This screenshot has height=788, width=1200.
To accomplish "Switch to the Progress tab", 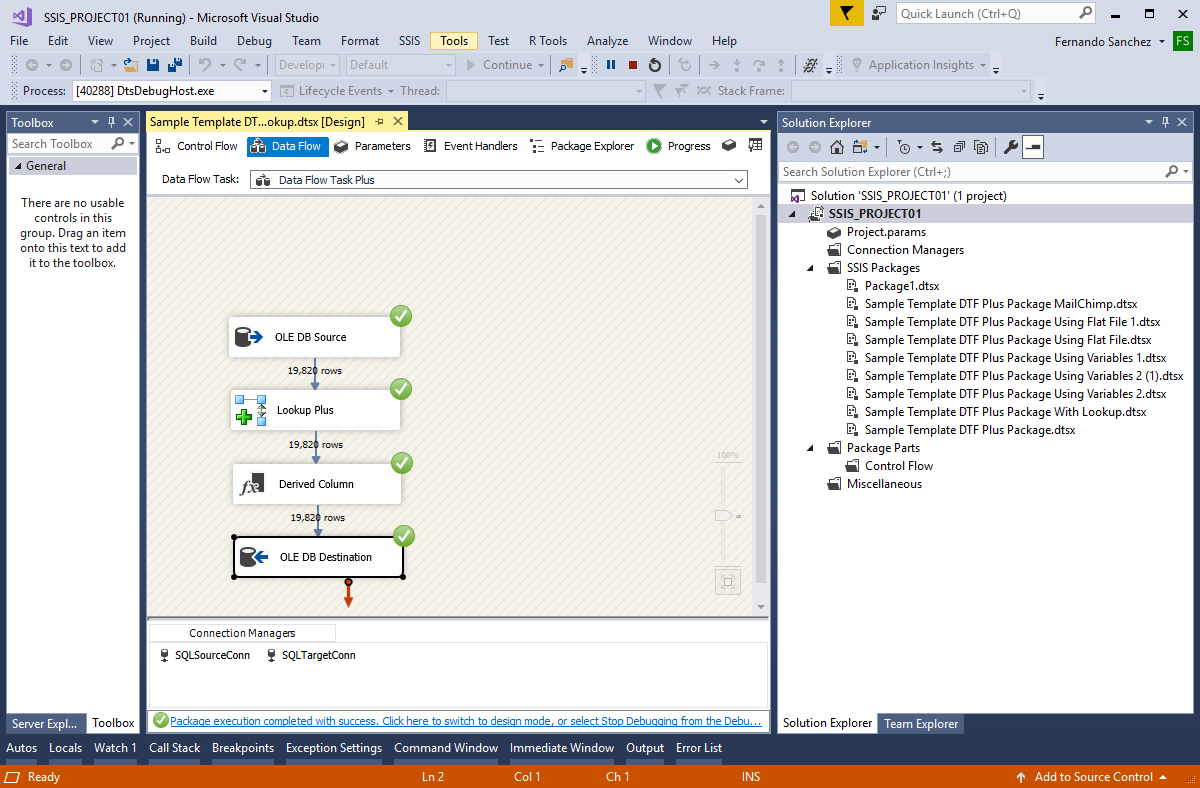I will point(678,146).
